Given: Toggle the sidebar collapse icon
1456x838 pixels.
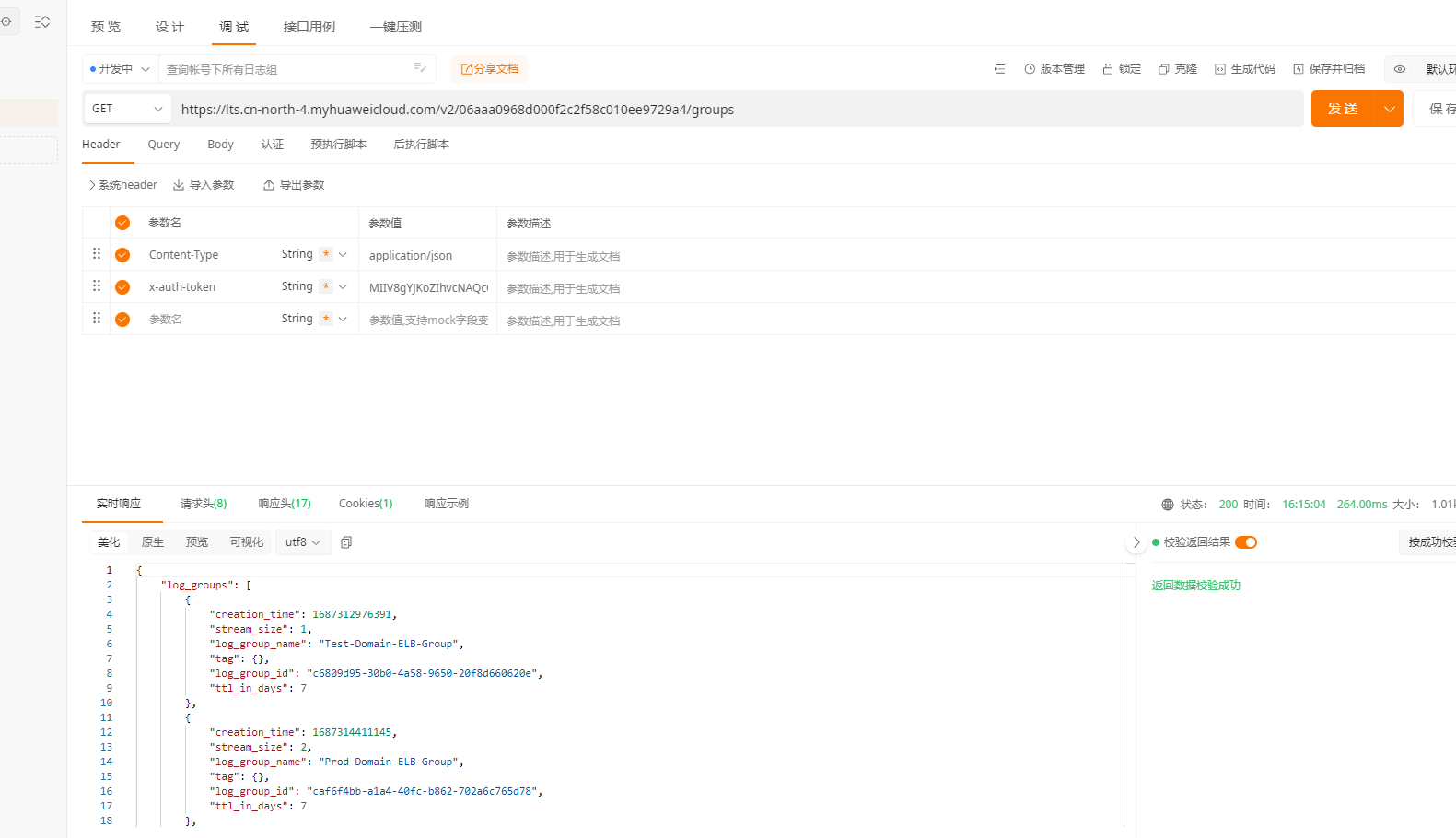Looking at the screenshot, I should 42,21.
